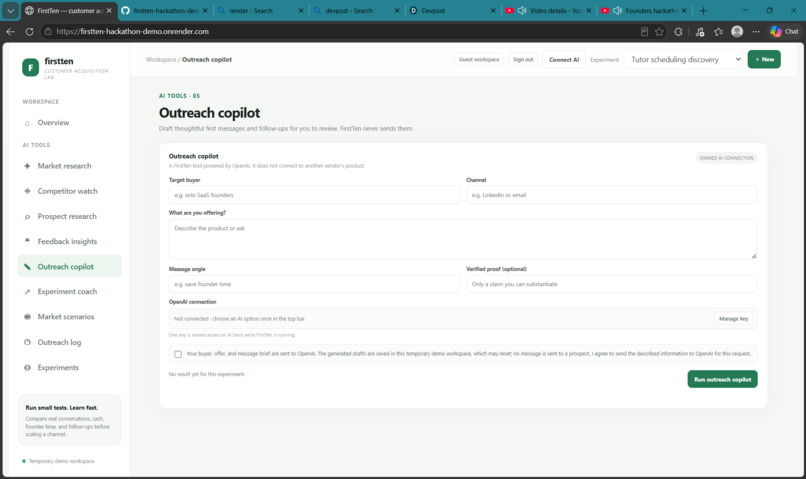Screen dimensions: 806x479
Task: Click the browser address bar URL
Action: tap(133, 31)
